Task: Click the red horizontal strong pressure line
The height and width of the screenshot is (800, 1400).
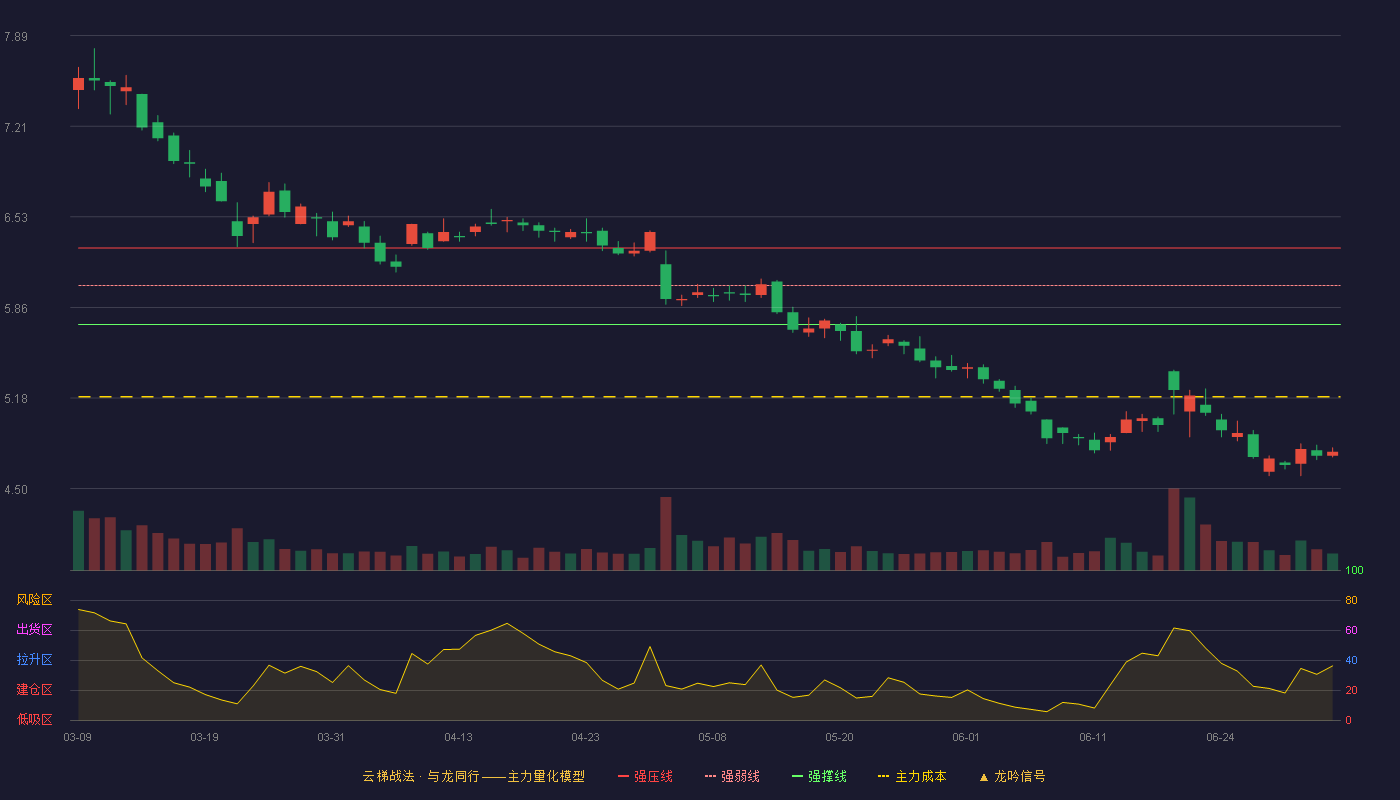Action: point(709,248)
